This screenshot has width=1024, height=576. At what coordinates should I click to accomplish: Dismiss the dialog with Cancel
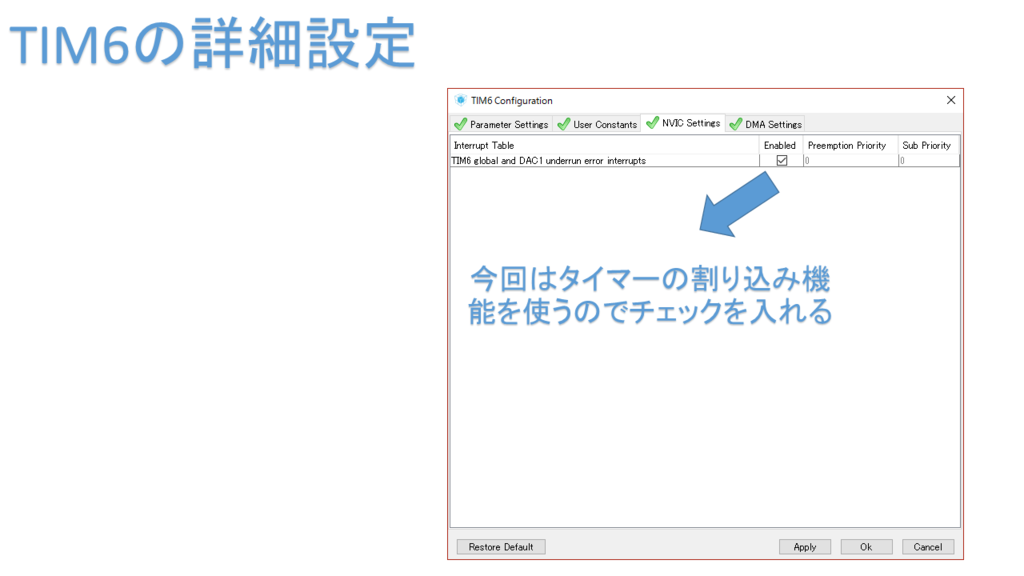pos(927,546)
